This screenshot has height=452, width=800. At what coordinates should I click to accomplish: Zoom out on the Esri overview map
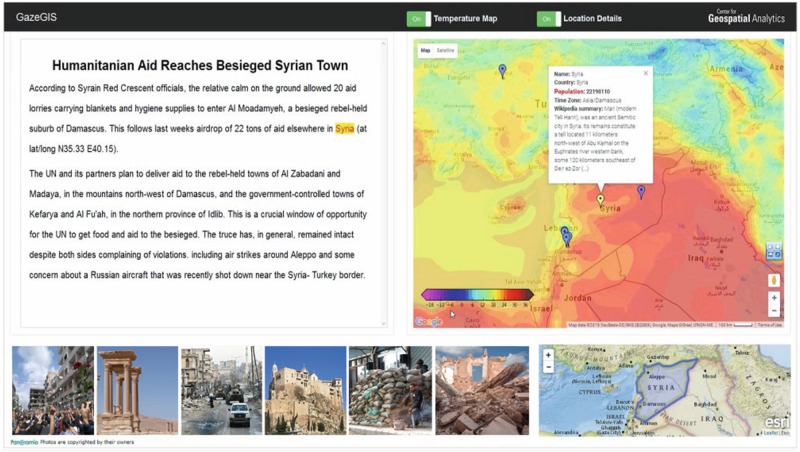pyautogui.click(x=548, y=368)
